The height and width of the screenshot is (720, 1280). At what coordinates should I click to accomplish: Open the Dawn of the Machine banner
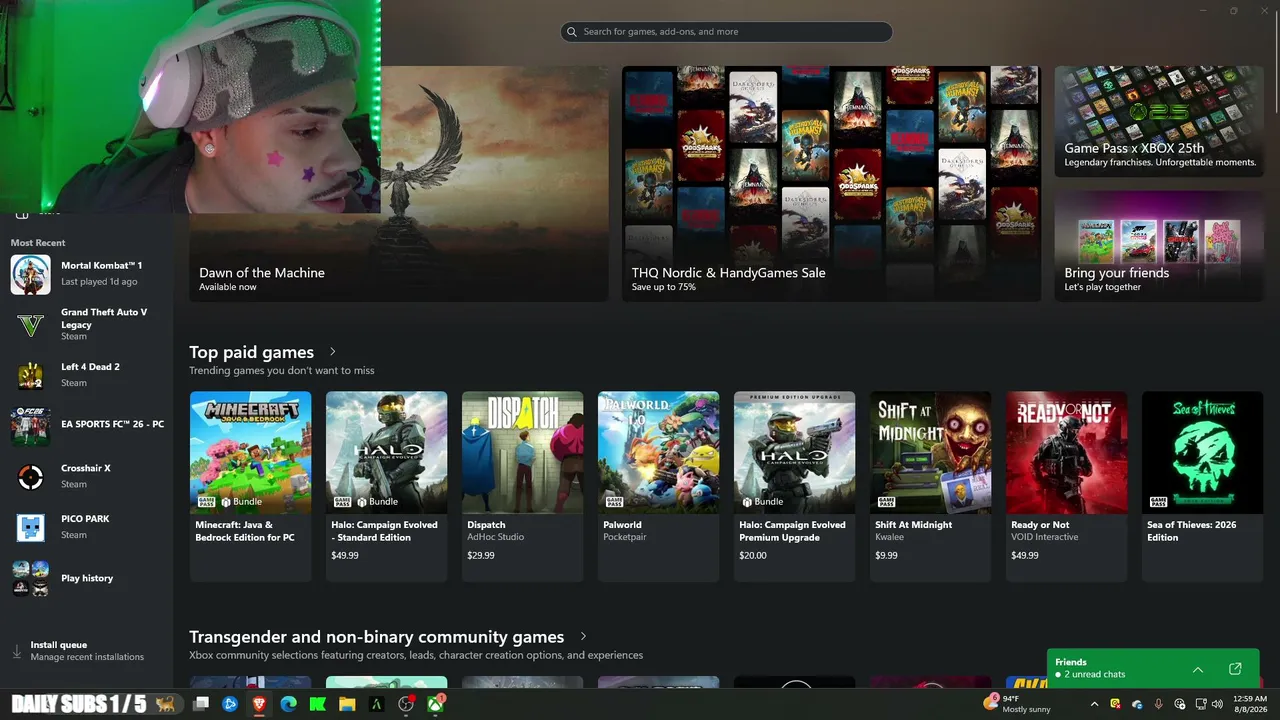coord(399,184)
